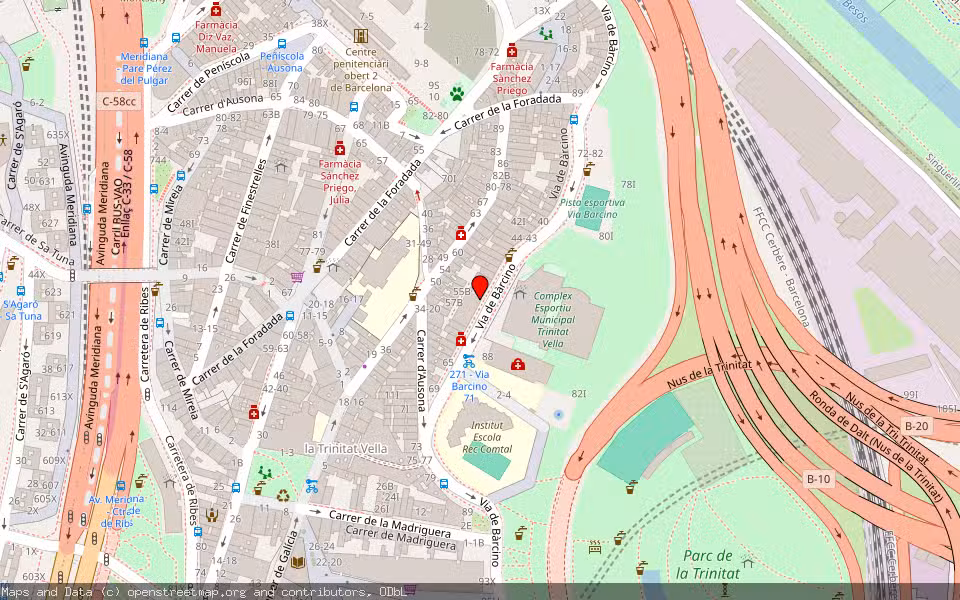Click the waste basket icon near house numbers 72-82

[x=587, y=172]
